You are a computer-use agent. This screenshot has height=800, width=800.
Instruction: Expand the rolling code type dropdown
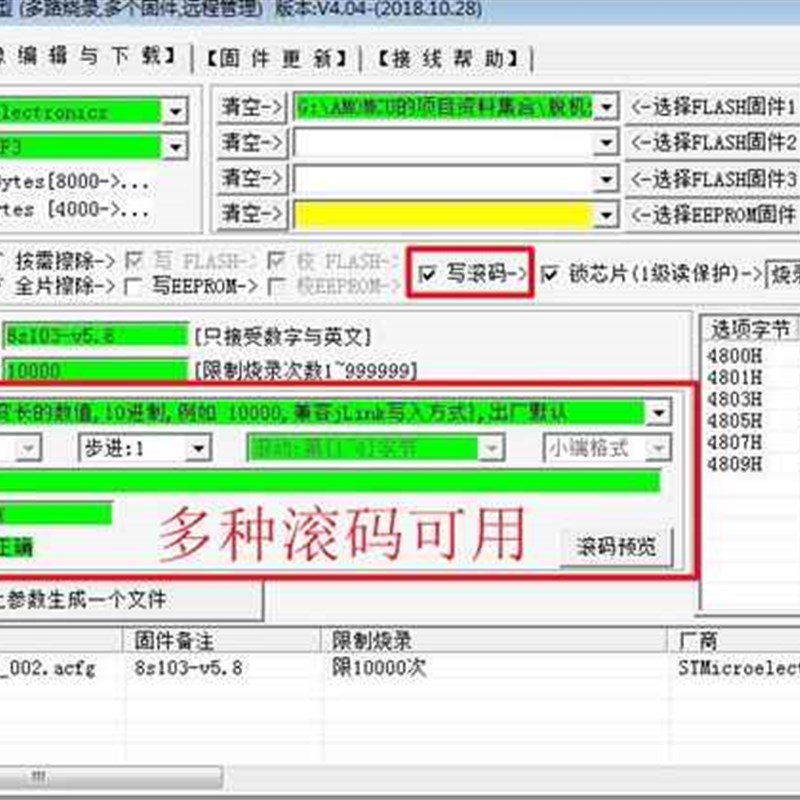click(x=658, y=412)
